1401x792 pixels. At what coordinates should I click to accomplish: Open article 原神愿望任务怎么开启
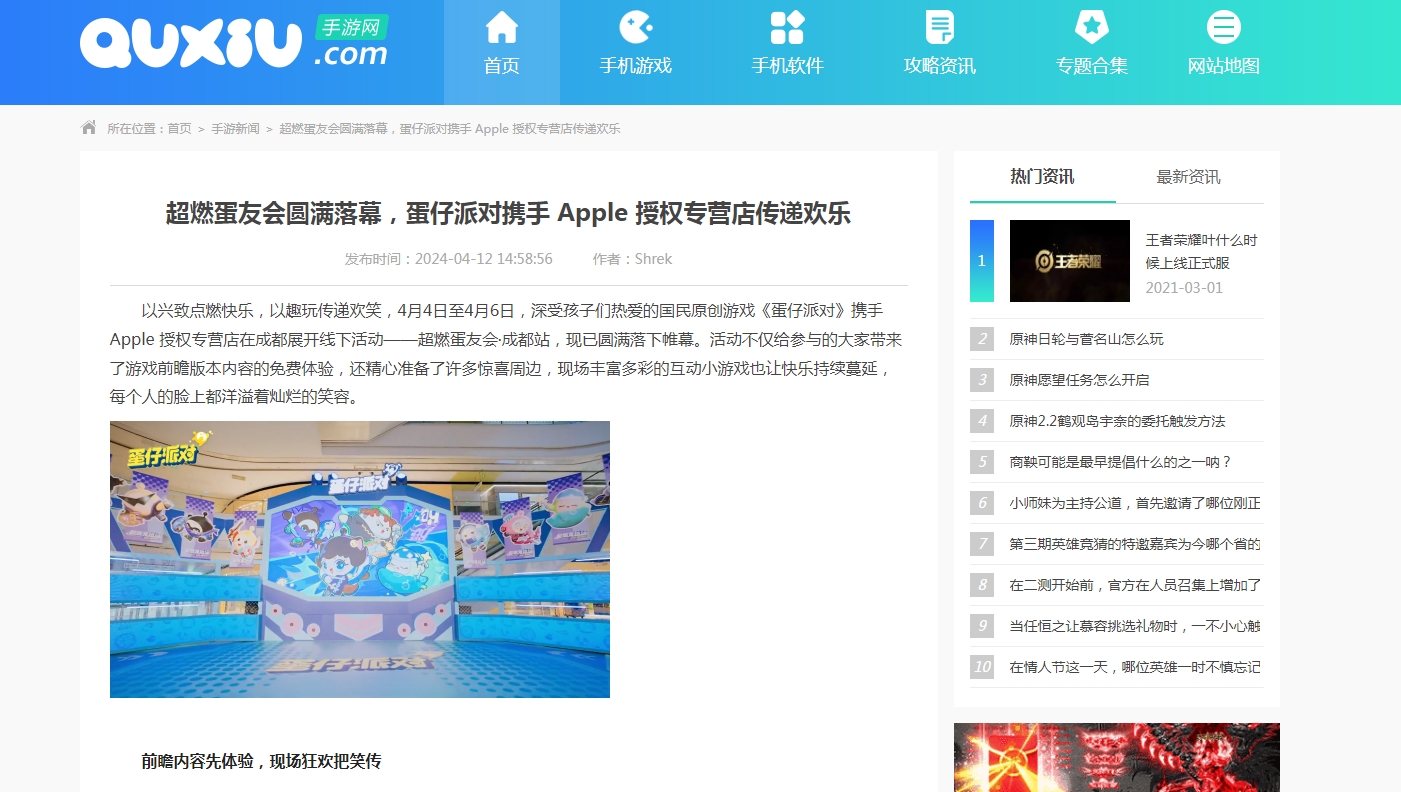click(x=1080, y=380)
